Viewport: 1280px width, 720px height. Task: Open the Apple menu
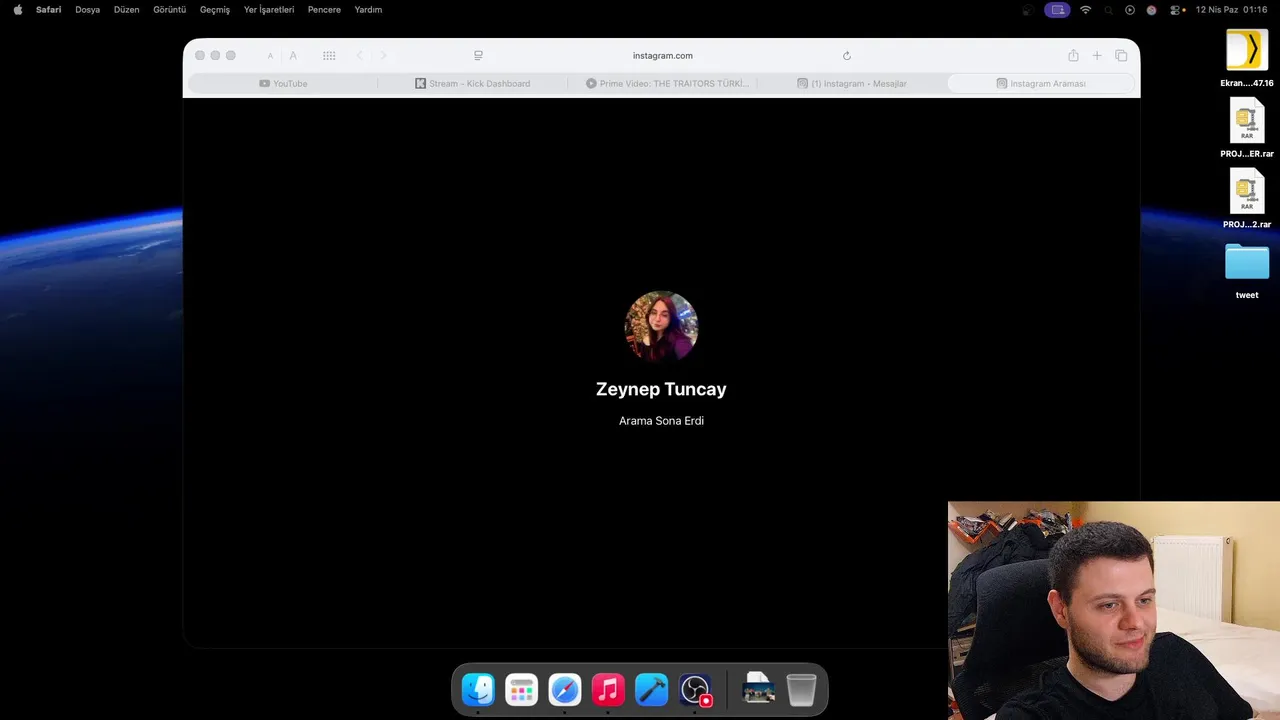(17, 10)
